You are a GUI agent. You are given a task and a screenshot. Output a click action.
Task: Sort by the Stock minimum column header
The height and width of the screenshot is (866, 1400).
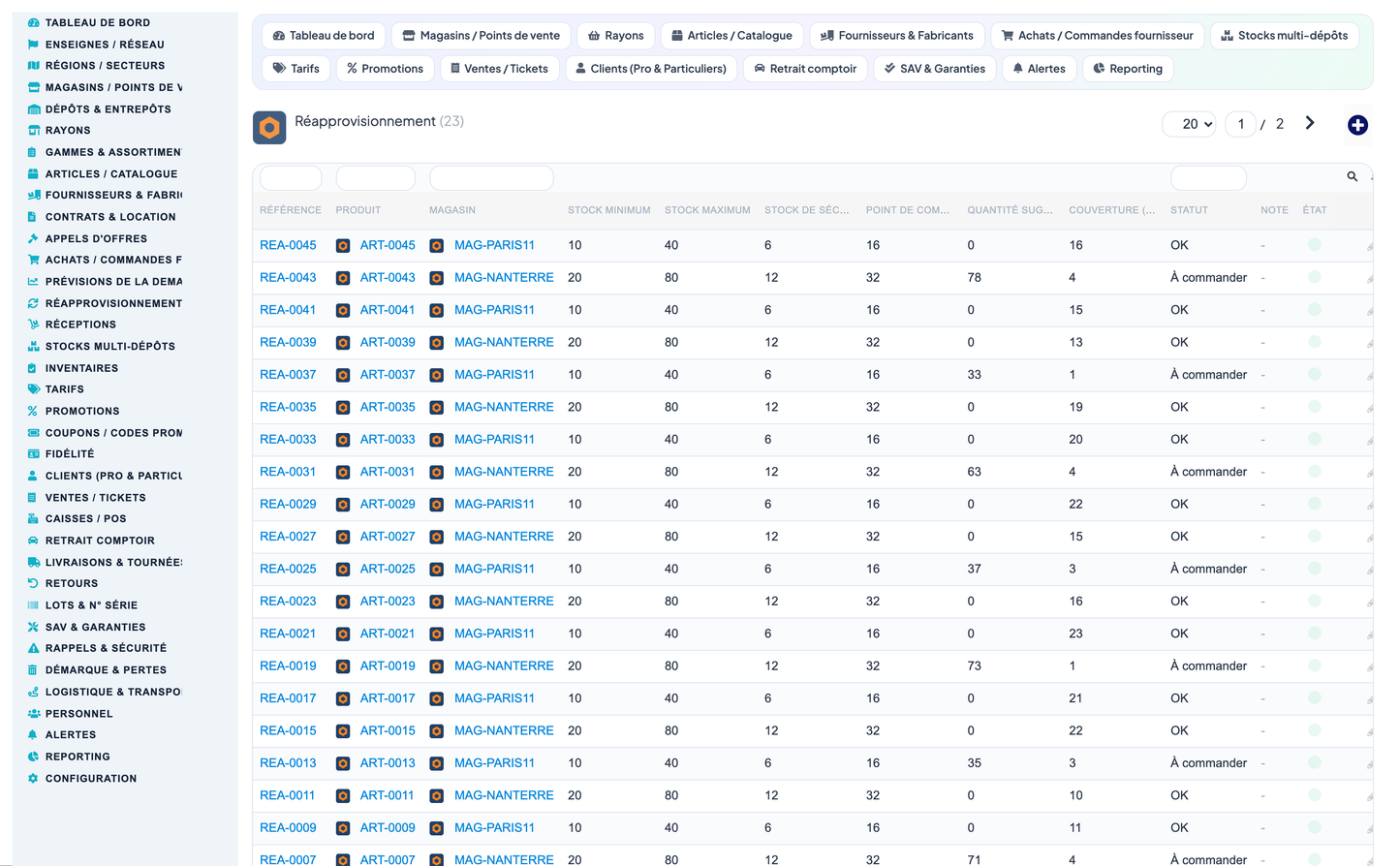click(x=608, y=210)
